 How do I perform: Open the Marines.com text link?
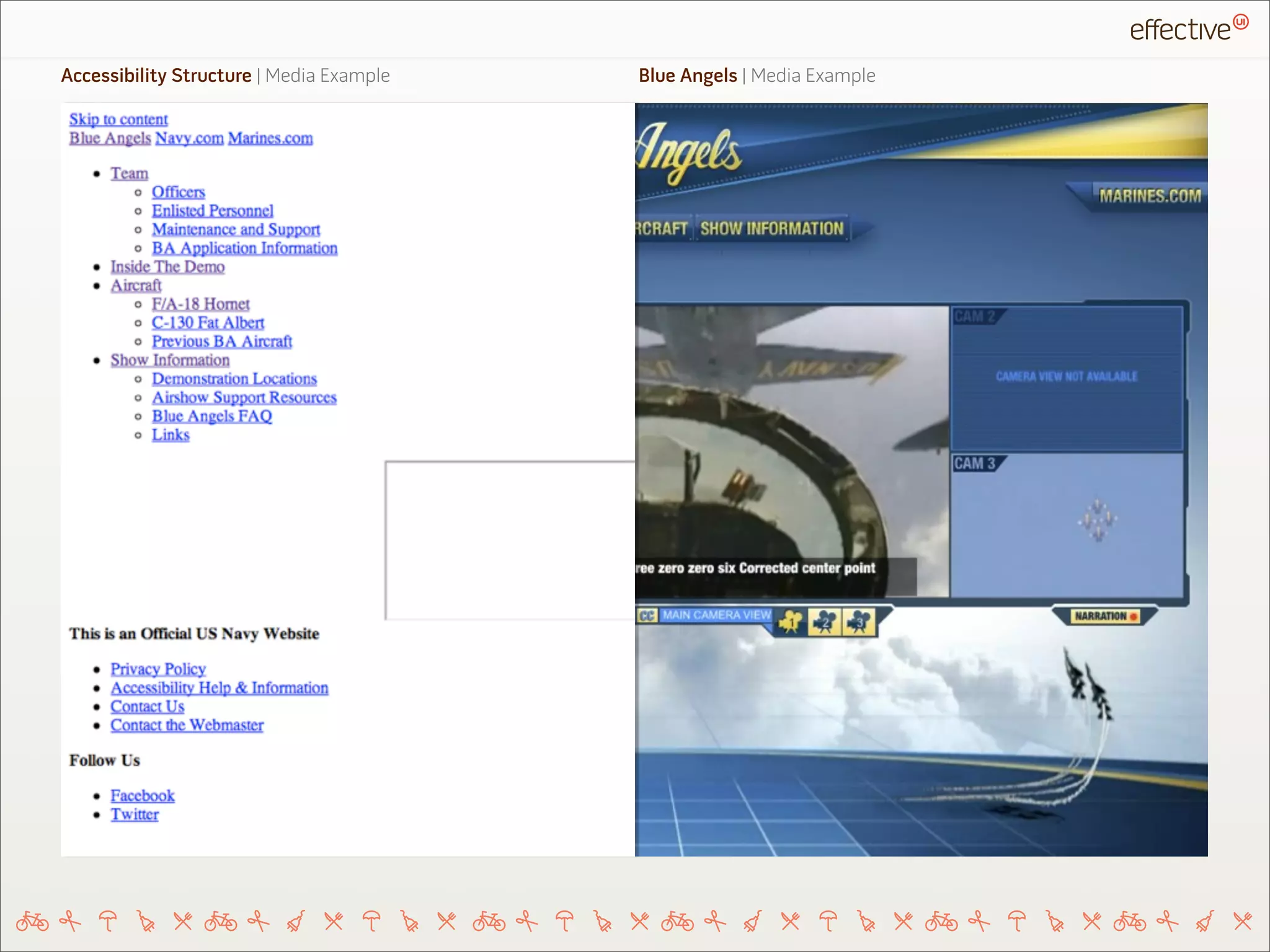[x=270, y=138]
